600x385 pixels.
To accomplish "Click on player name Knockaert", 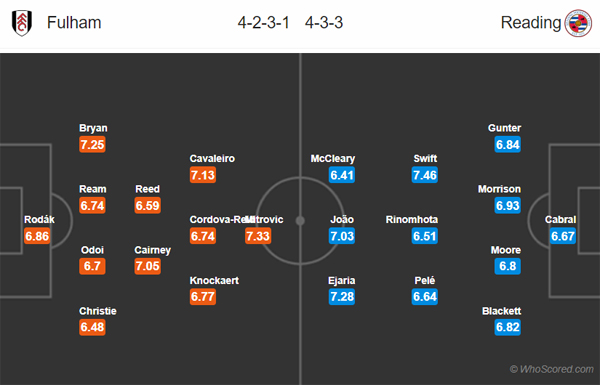I will point(214,281).
